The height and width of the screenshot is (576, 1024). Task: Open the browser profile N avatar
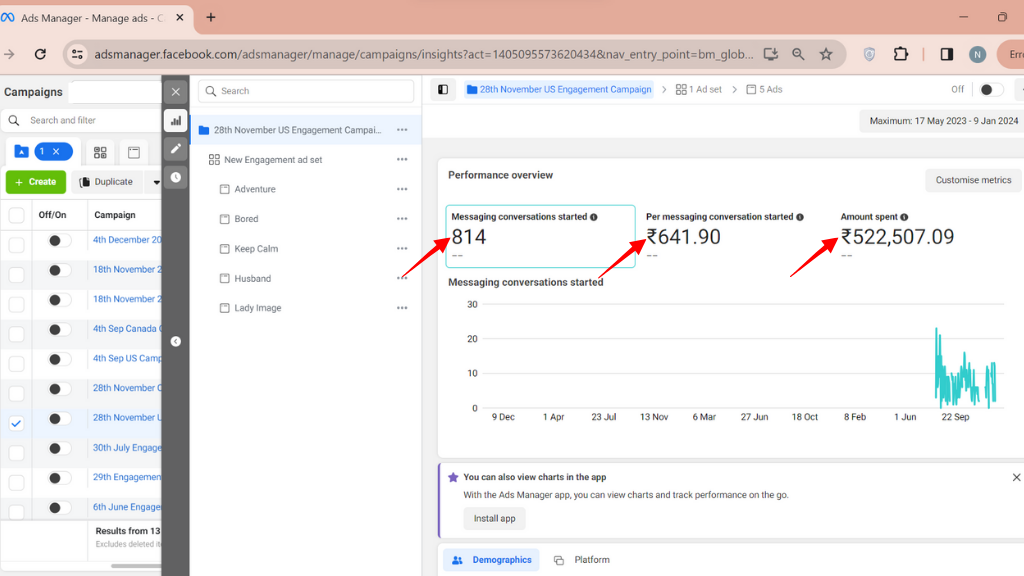(x=978, y=55)
